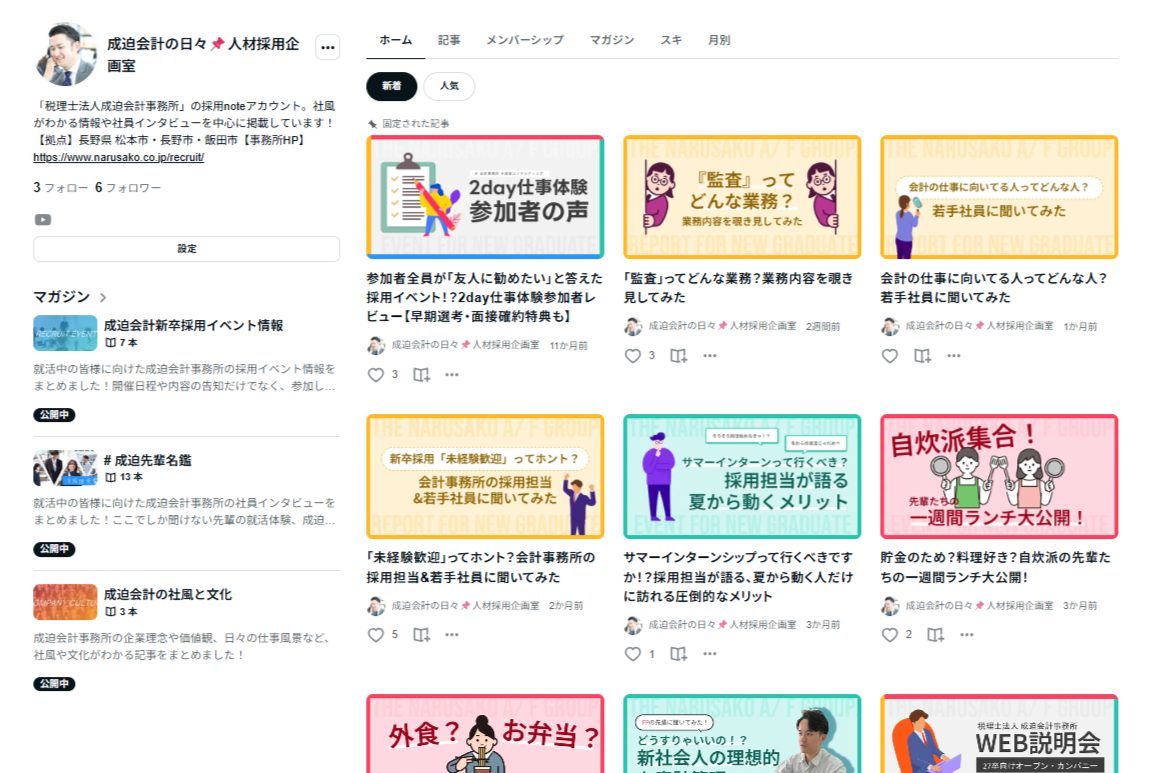Open profile avatar photo
This screenshot has width=1160, height=773.
pos(66,54)
